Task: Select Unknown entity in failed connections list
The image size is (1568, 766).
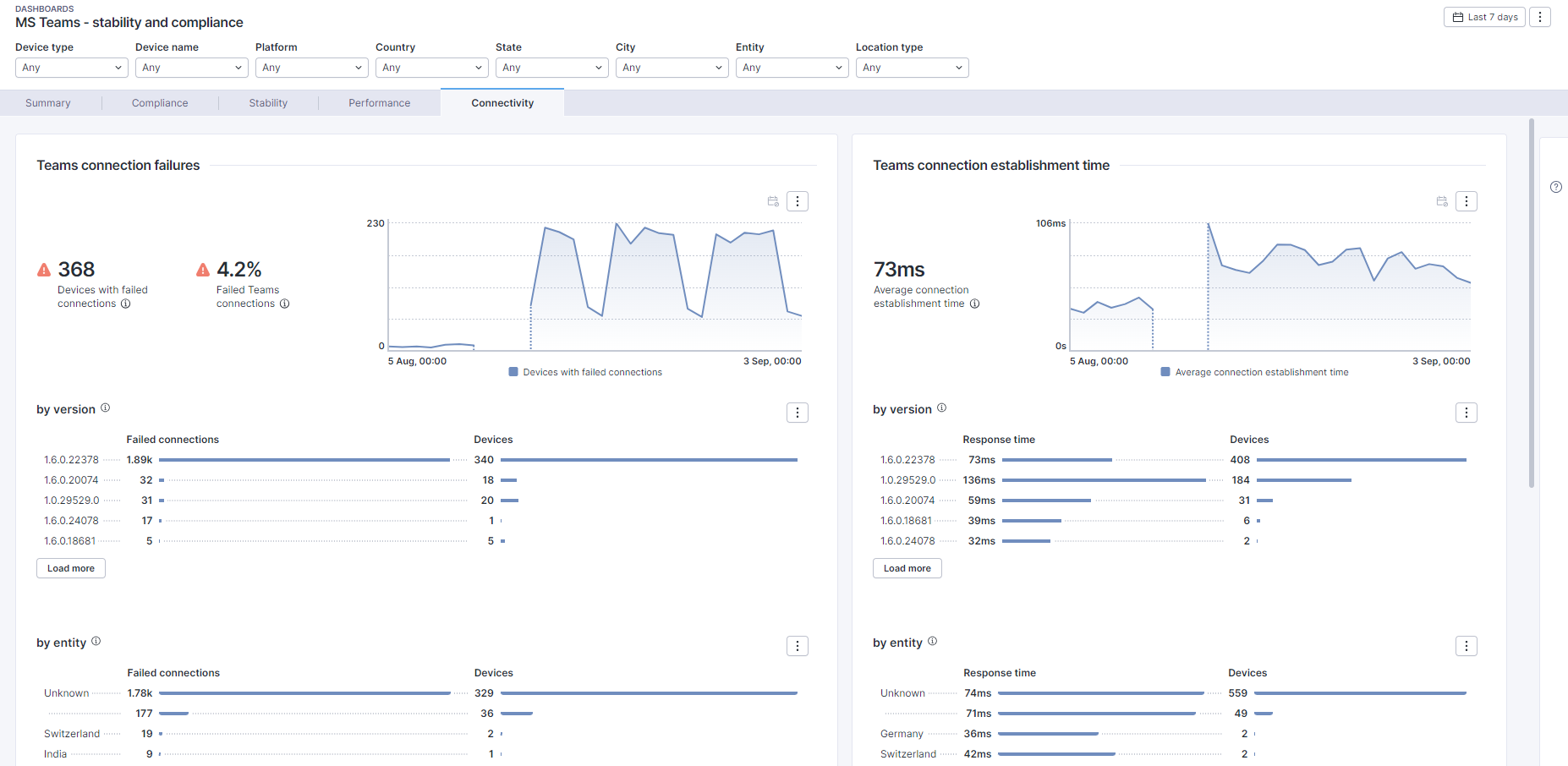Action: pos(66,693)
